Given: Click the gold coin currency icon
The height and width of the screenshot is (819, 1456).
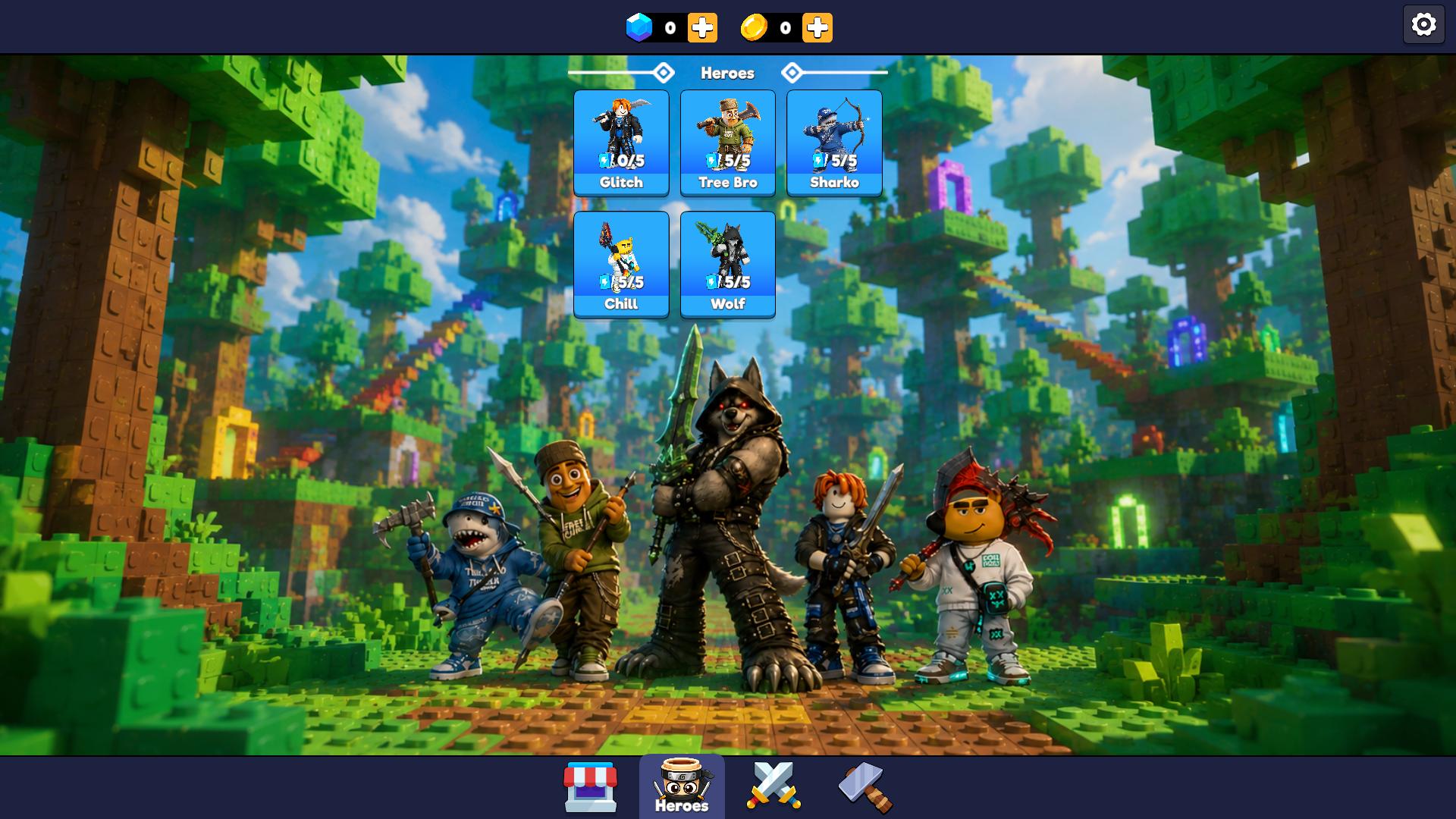Looking at the screenshot, I should (755, 28).
